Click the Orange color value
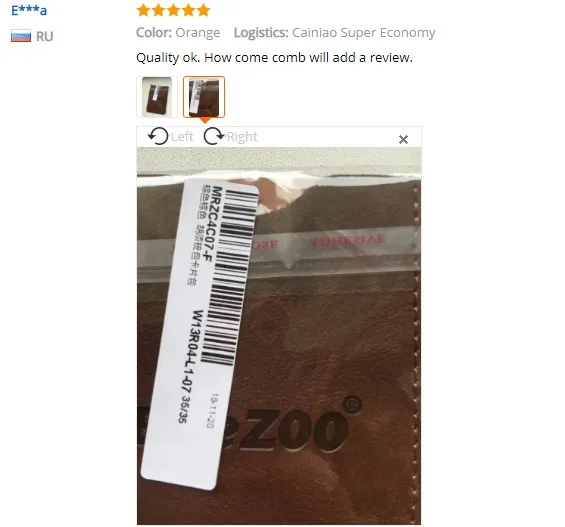Image resolution: width=565 pixels, height=527 pixels. [x=198, y=32]
